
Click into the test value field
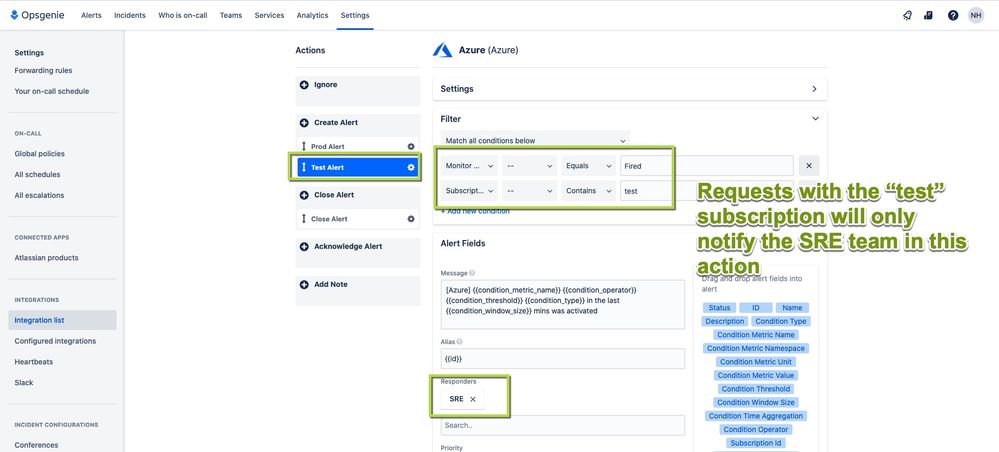[x=707, y=191]
